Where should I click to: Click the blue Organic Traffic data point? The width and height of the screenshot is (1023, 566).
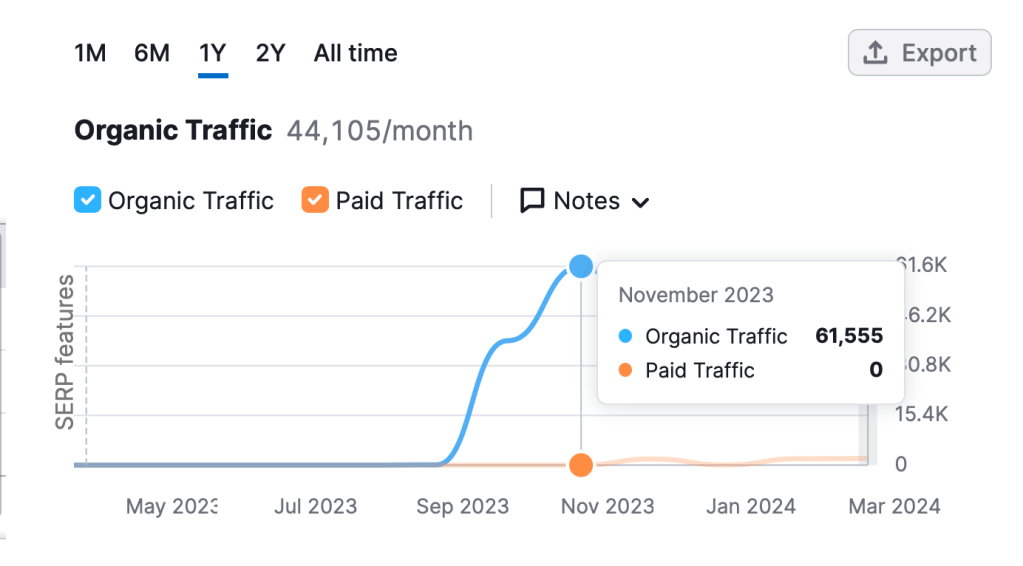(581, 266)
